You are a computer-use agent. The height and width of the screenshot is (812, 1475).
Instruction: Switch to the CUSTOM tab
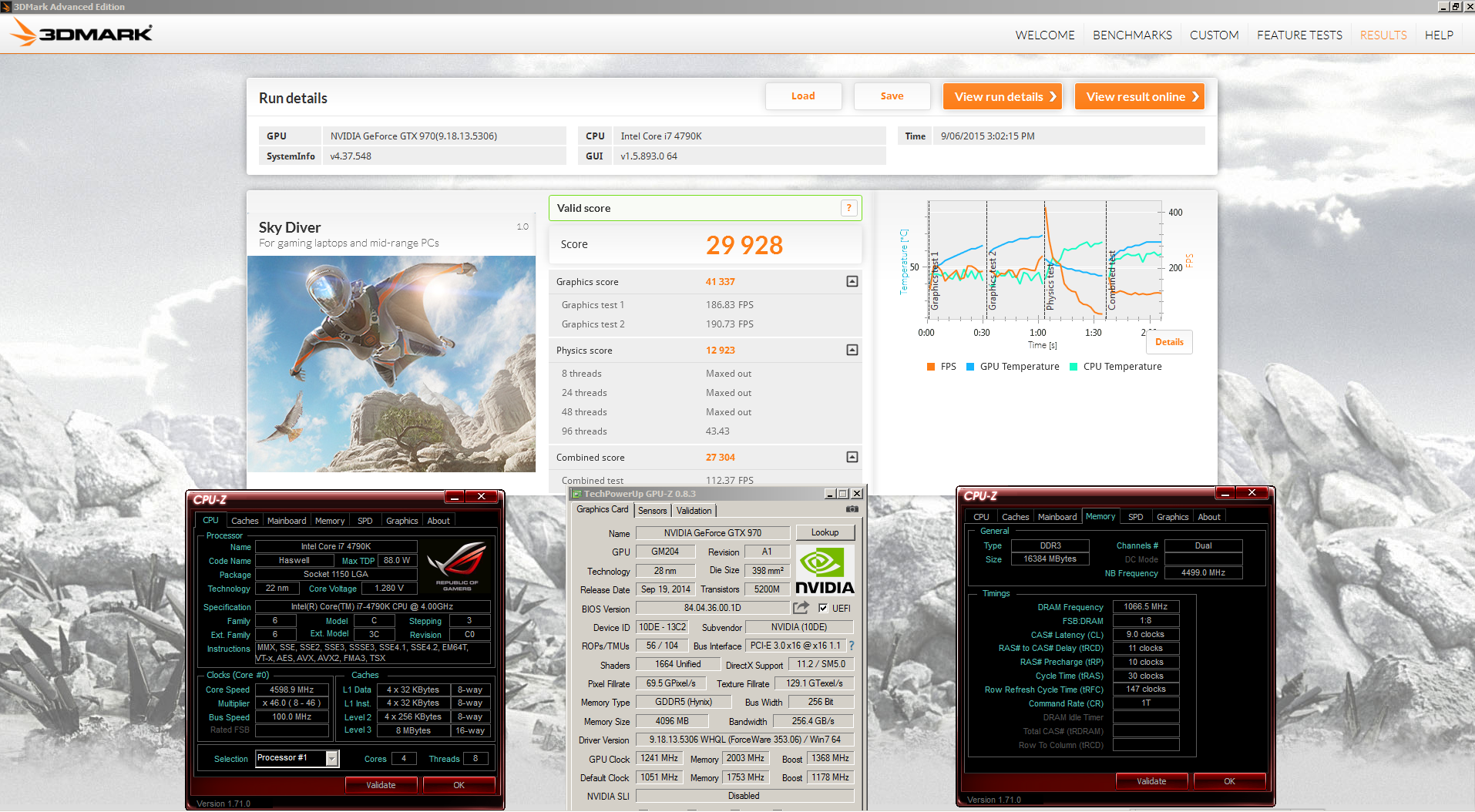1214,35
